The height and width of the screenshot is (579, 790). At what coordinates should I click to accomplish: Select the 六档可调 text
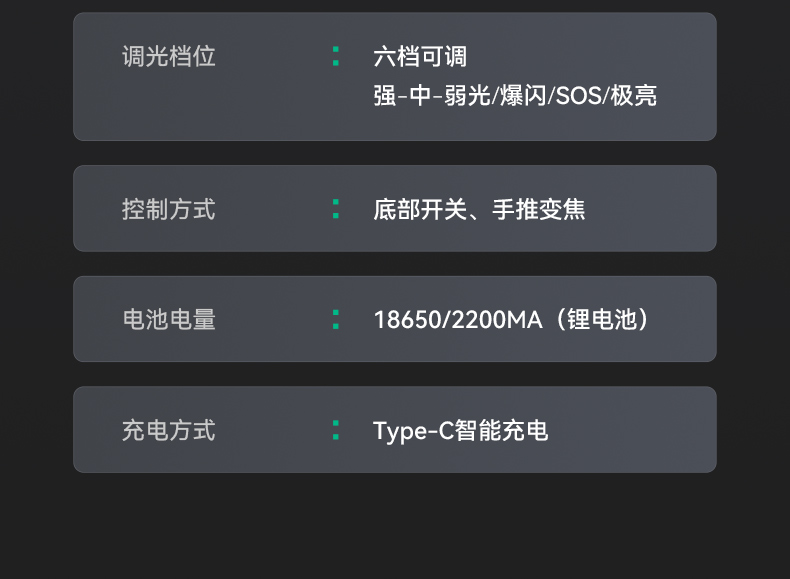tap(420, 56)
